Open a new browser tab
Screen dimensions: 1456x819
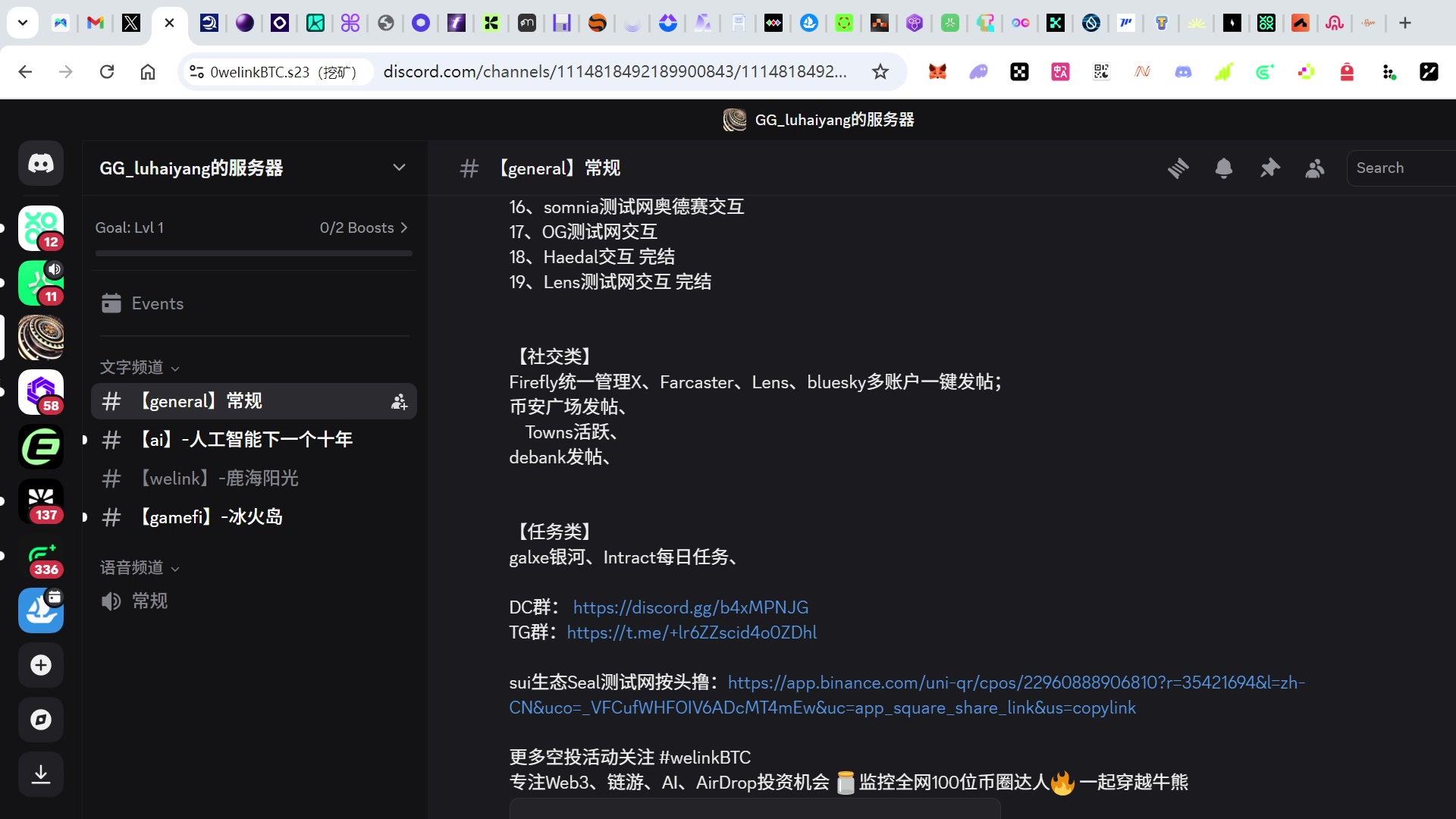(x=1405, y=23)
